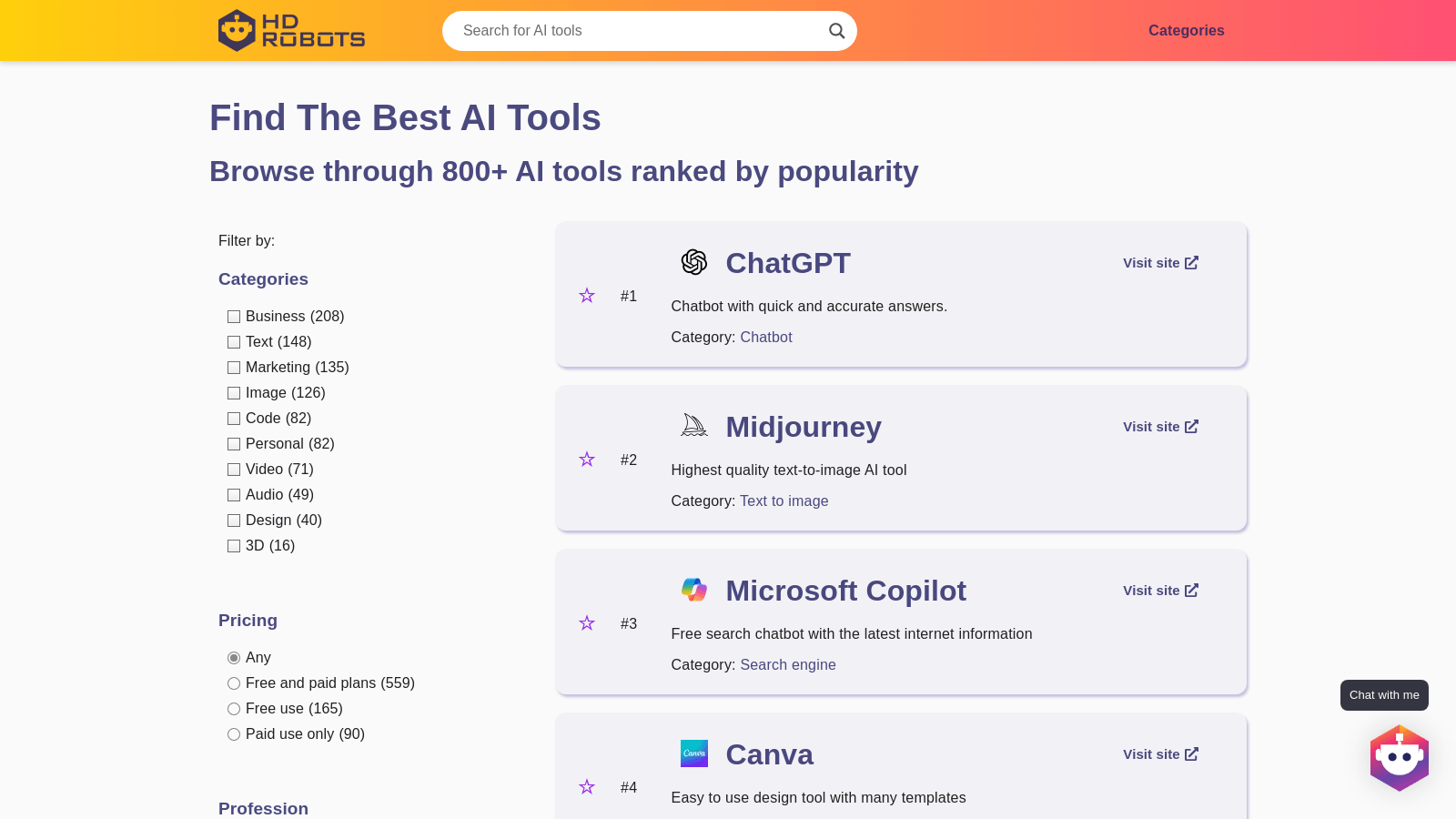Click the Search engine category link
This screenshot has height=819, width=1456.
(787, 665)
